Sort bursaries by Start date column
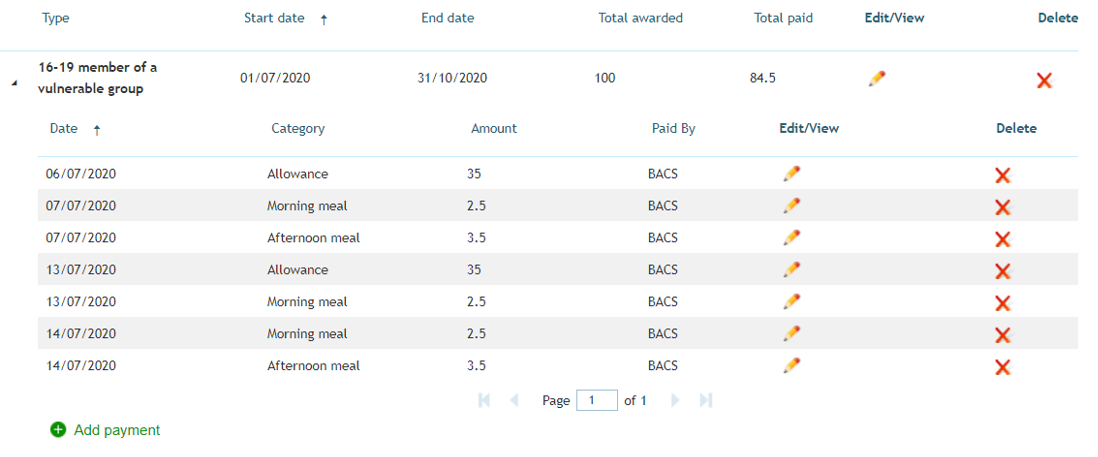 (x=274, y=18)
